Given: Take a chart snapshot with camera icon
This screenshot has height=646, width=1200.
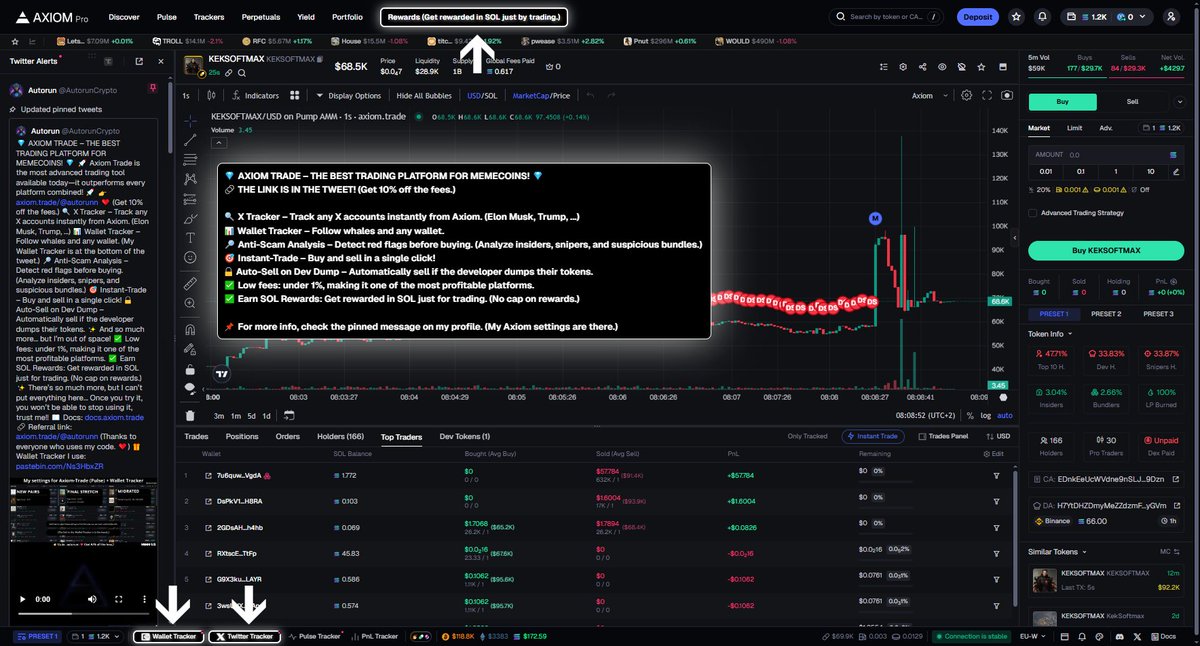Looking at the screenshot, I should point(1006,95).
